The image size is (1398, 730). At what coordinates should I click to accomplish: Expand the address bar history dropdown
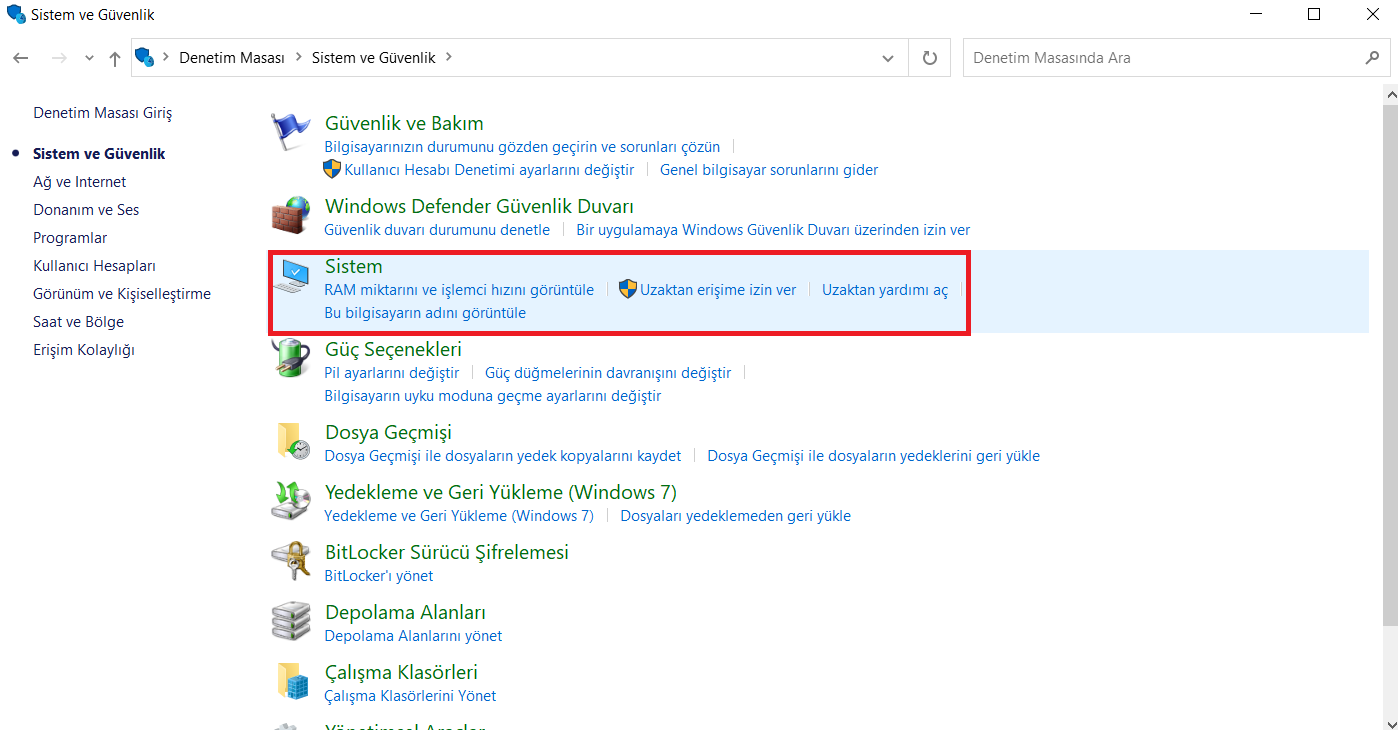click(888, 59)
